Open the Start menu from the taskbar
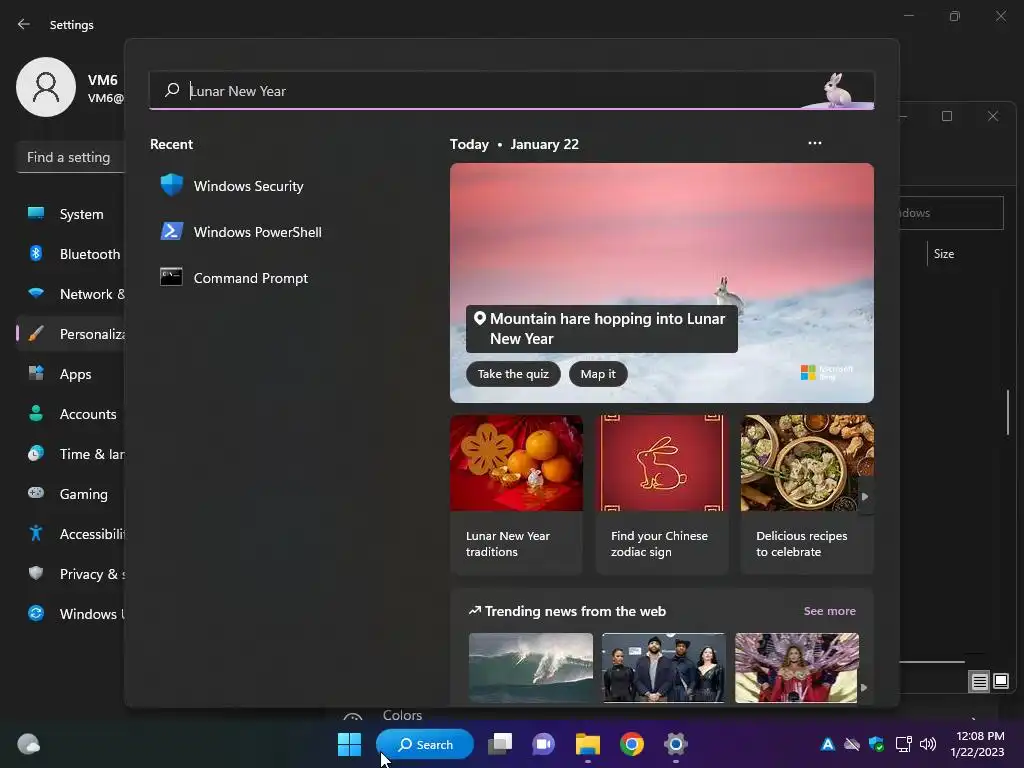Viewport: 1024px width, 768px height. point(349,744)
